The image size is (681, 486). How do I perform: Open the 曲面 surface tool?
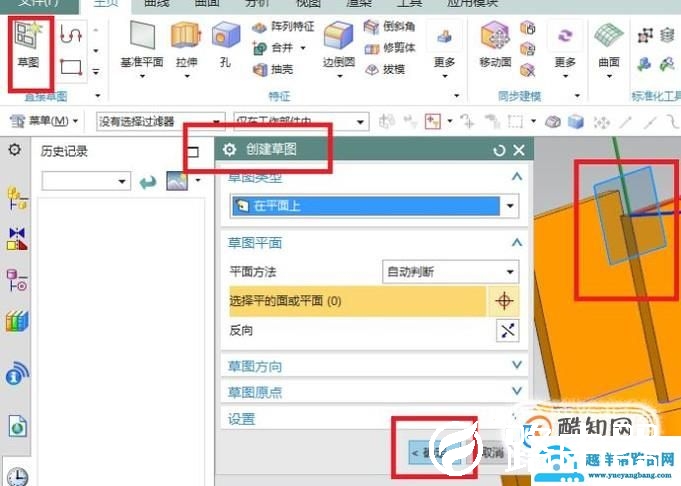(x=608, y=36)
